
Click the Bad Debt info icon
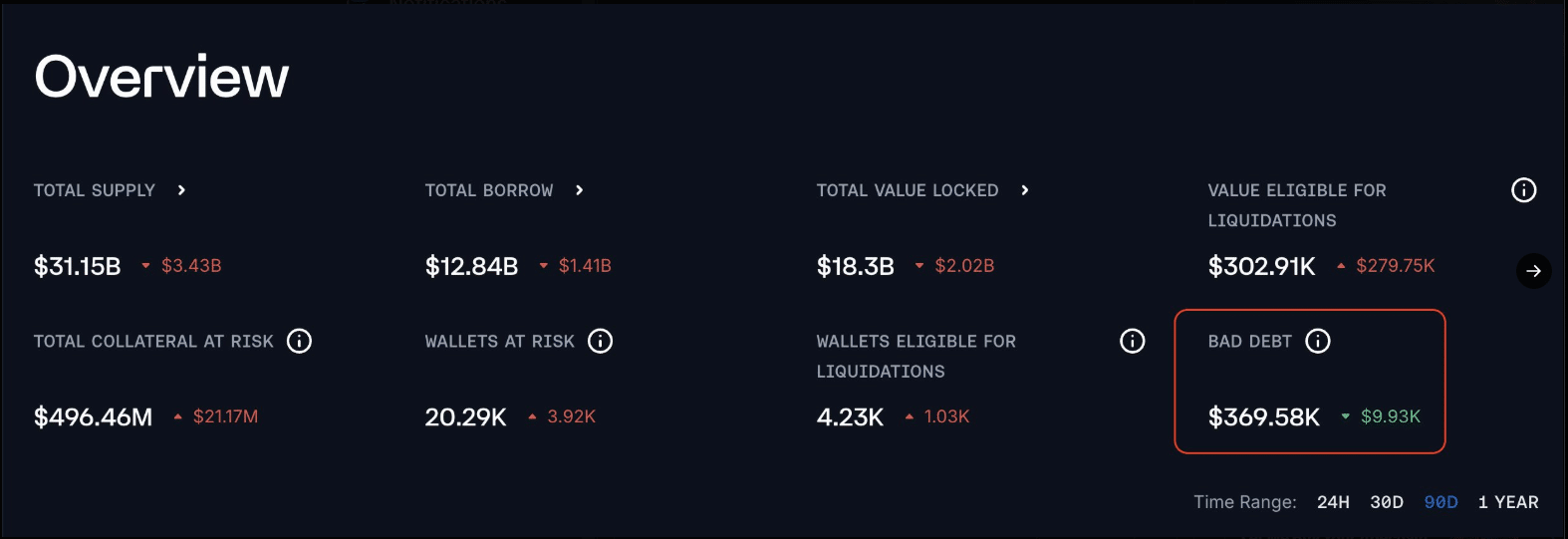(x=1318, y=342)
